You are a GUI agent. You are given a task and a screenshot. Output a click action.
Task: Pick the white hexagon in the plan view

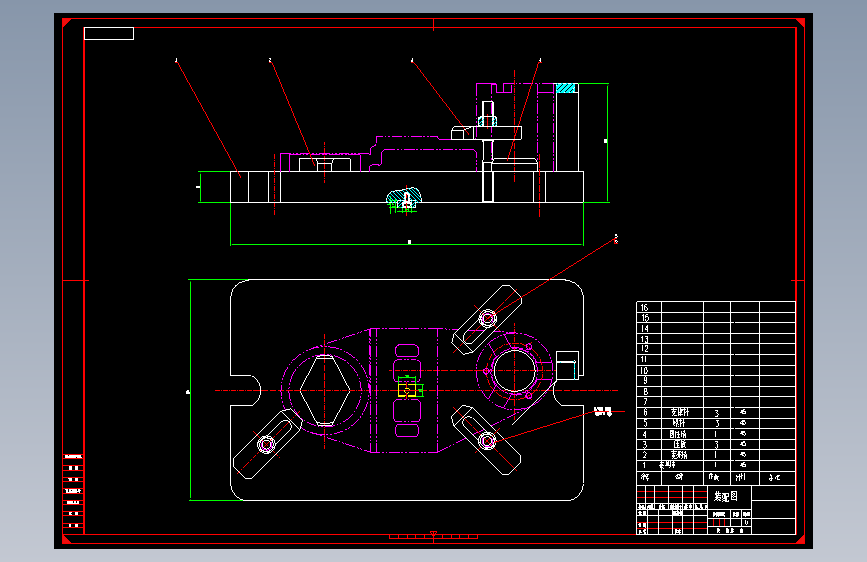tap(325, 391)
